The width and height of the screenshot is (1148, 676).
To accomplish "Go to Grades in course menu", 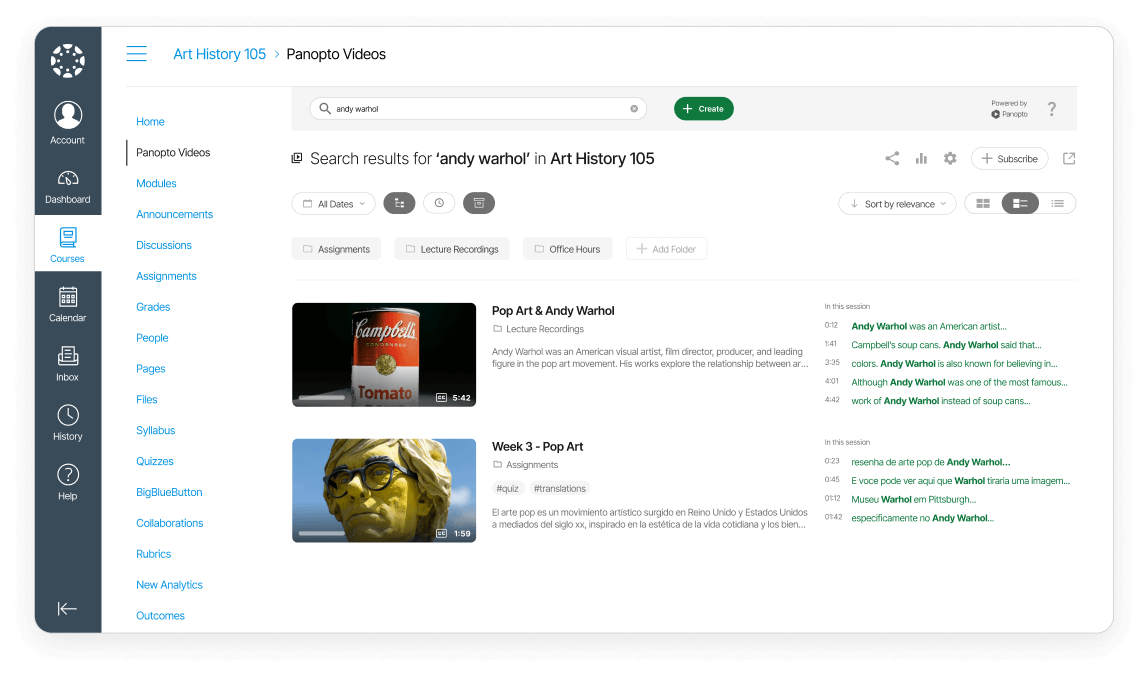I will (153, 307).
